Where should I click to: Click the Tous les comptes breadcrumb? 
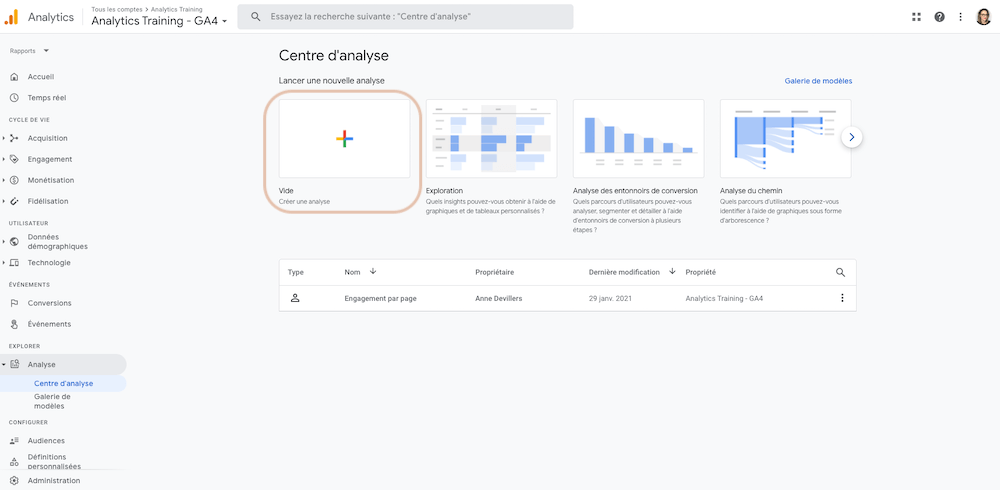tap(115, 10)
